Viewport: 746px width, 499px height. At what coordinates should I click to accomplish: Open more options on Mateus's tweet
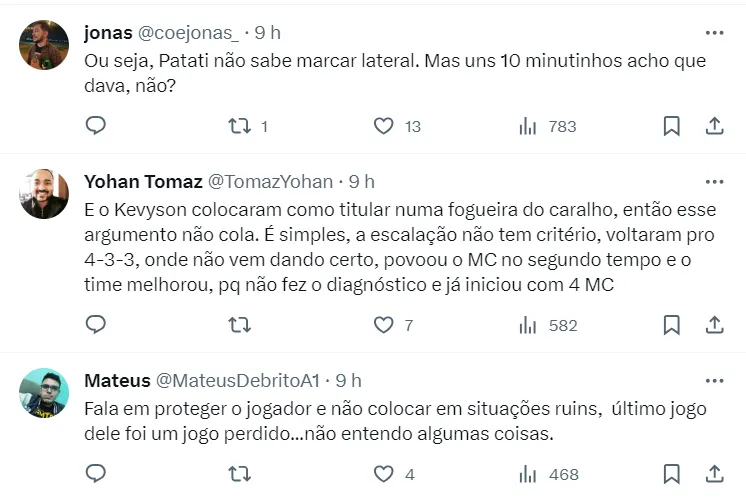pos(714,381)
